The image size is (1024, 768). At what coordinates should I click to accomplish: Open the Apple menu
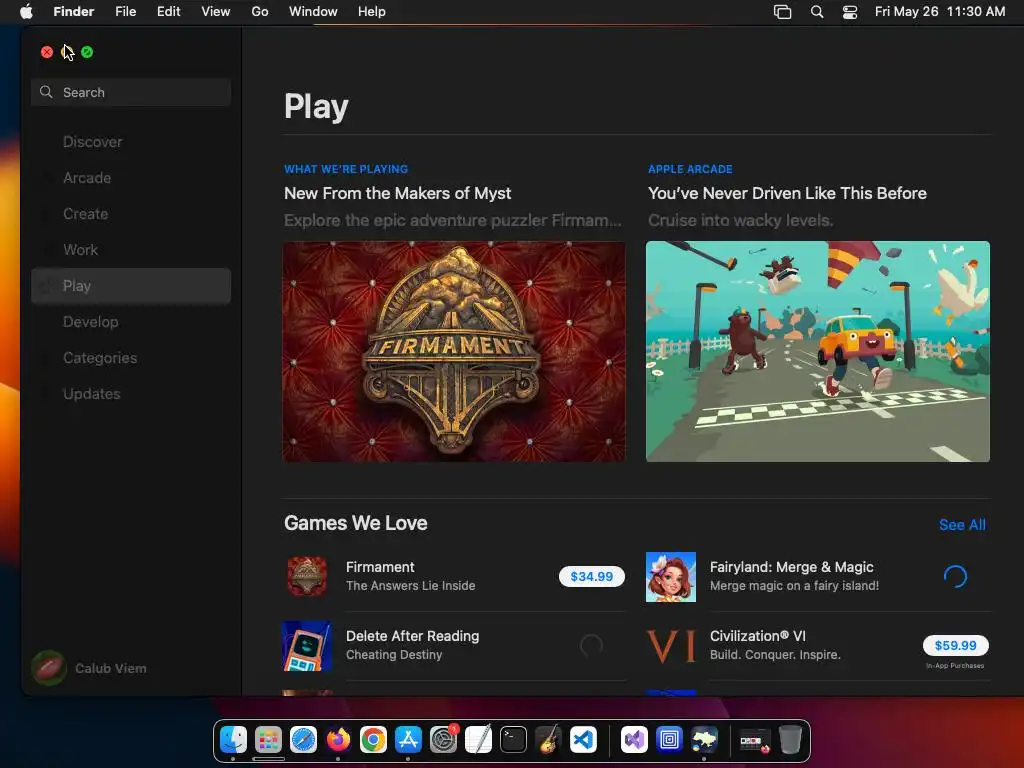pos(26,12)
